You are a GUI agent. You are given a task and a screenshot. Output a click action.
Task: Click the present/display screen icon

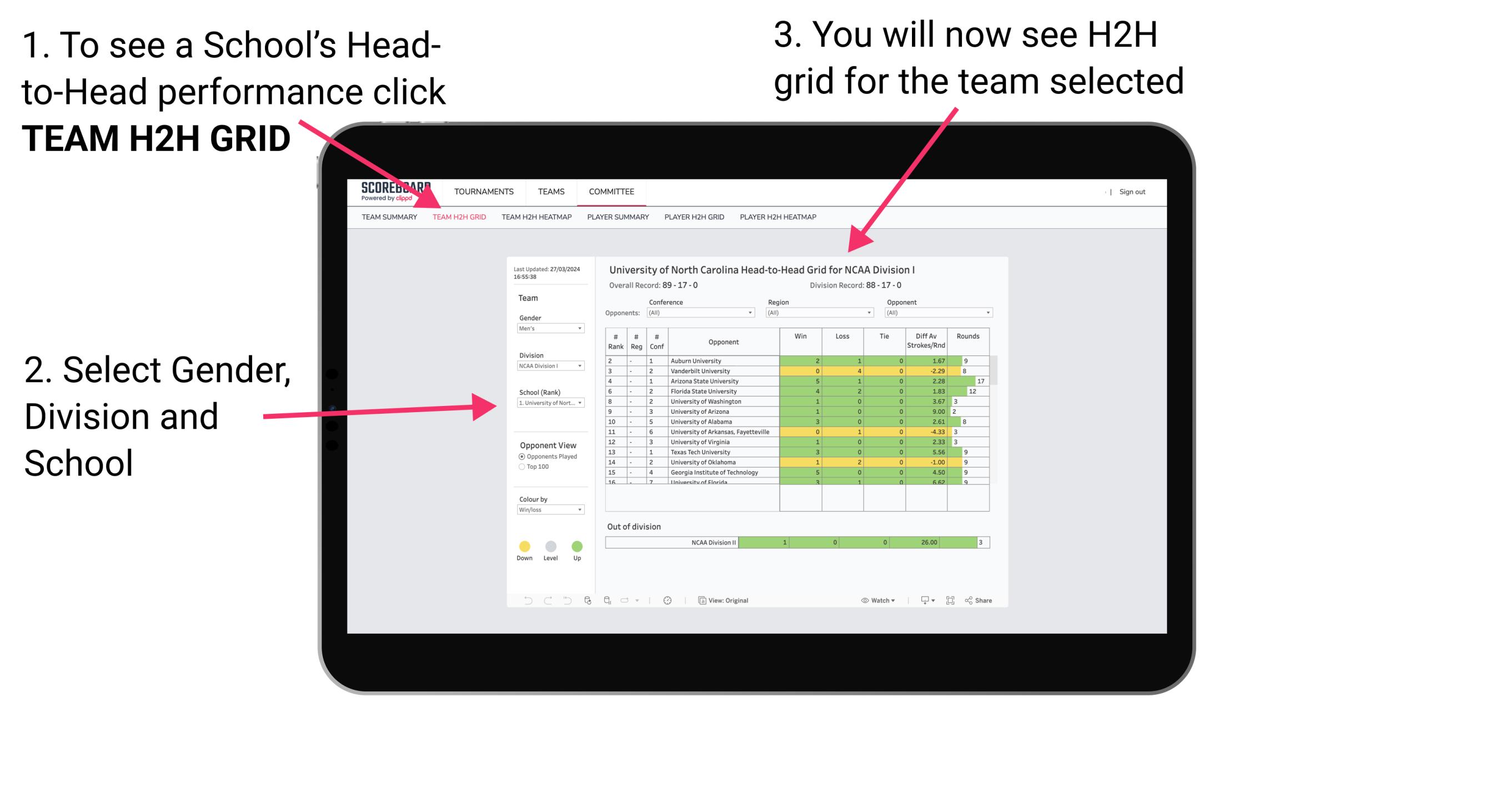(920, 600)
